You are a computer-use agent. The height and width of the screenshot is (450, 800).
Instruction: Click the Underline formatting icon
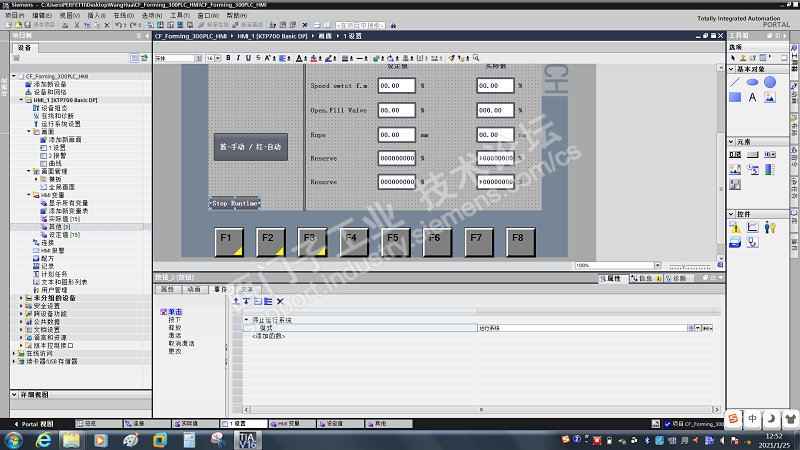(248, 58)
